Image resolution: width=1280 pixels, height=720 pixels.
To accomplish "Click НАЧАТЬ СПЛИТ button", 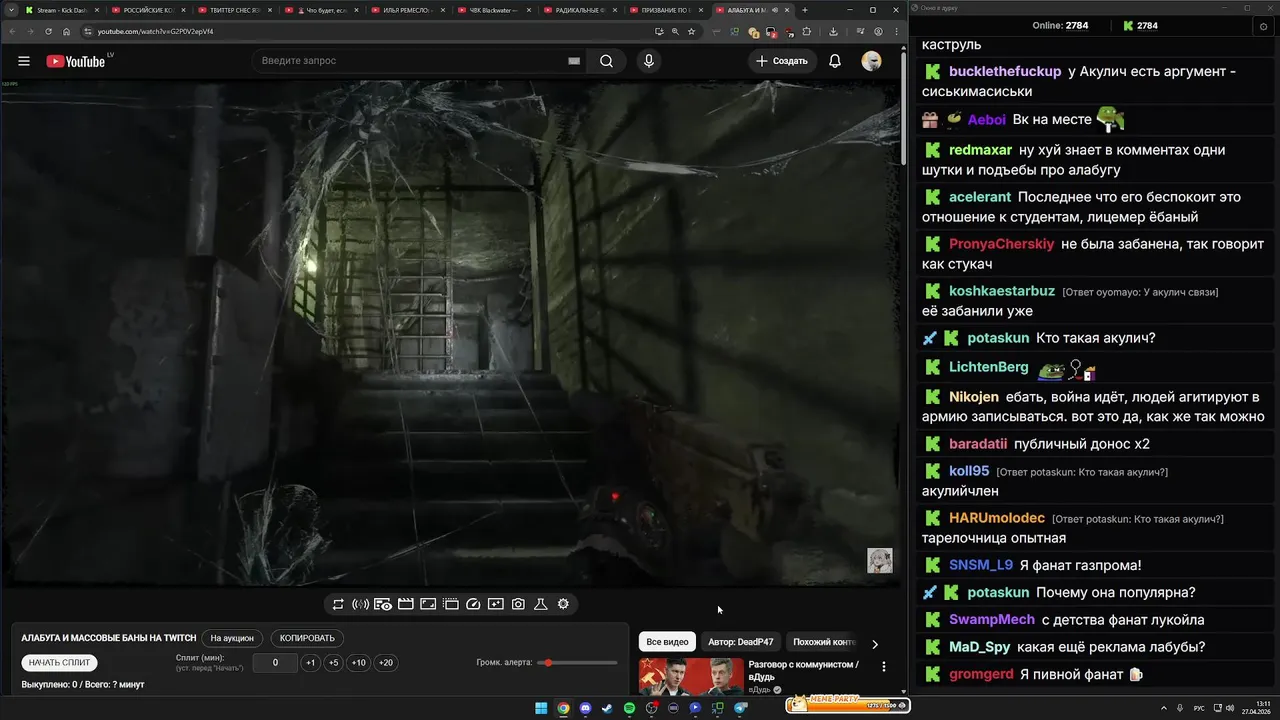I will (x=60, y=662).
